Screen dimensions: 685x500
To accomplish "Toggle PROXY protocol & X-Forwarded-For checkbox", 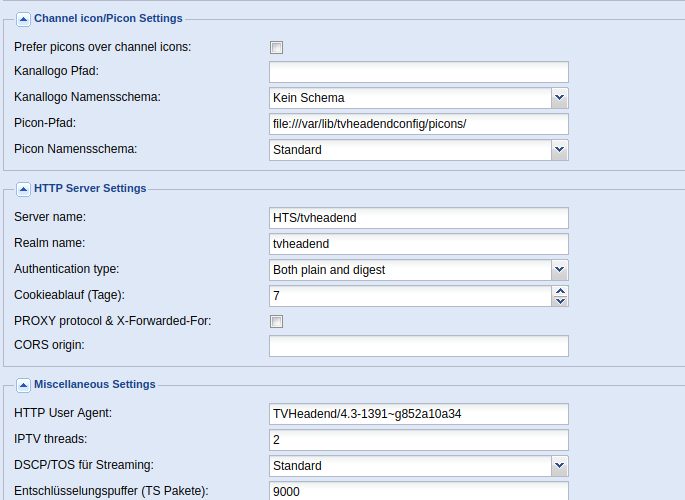I will (276, 321).
